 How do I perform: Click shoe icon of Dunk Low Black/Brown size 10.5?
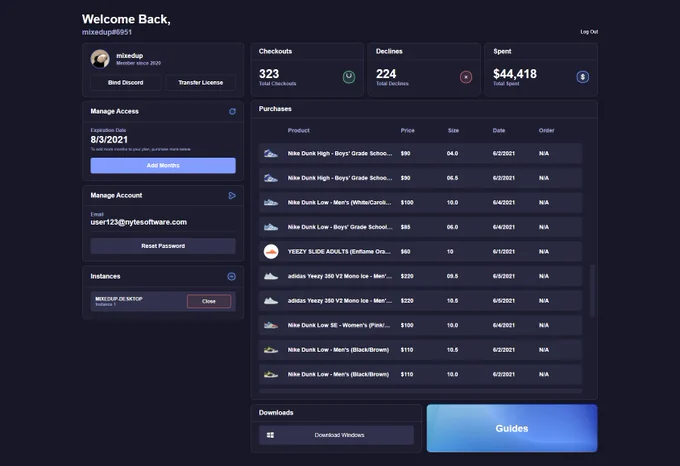[x=271, y=350]
